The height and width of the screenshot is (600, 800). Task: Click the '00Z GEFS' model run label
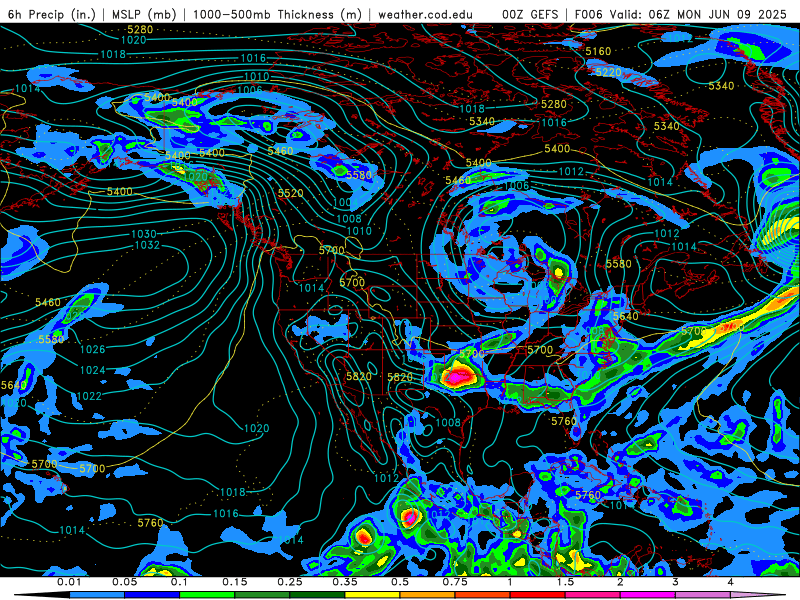click(531, 14)
